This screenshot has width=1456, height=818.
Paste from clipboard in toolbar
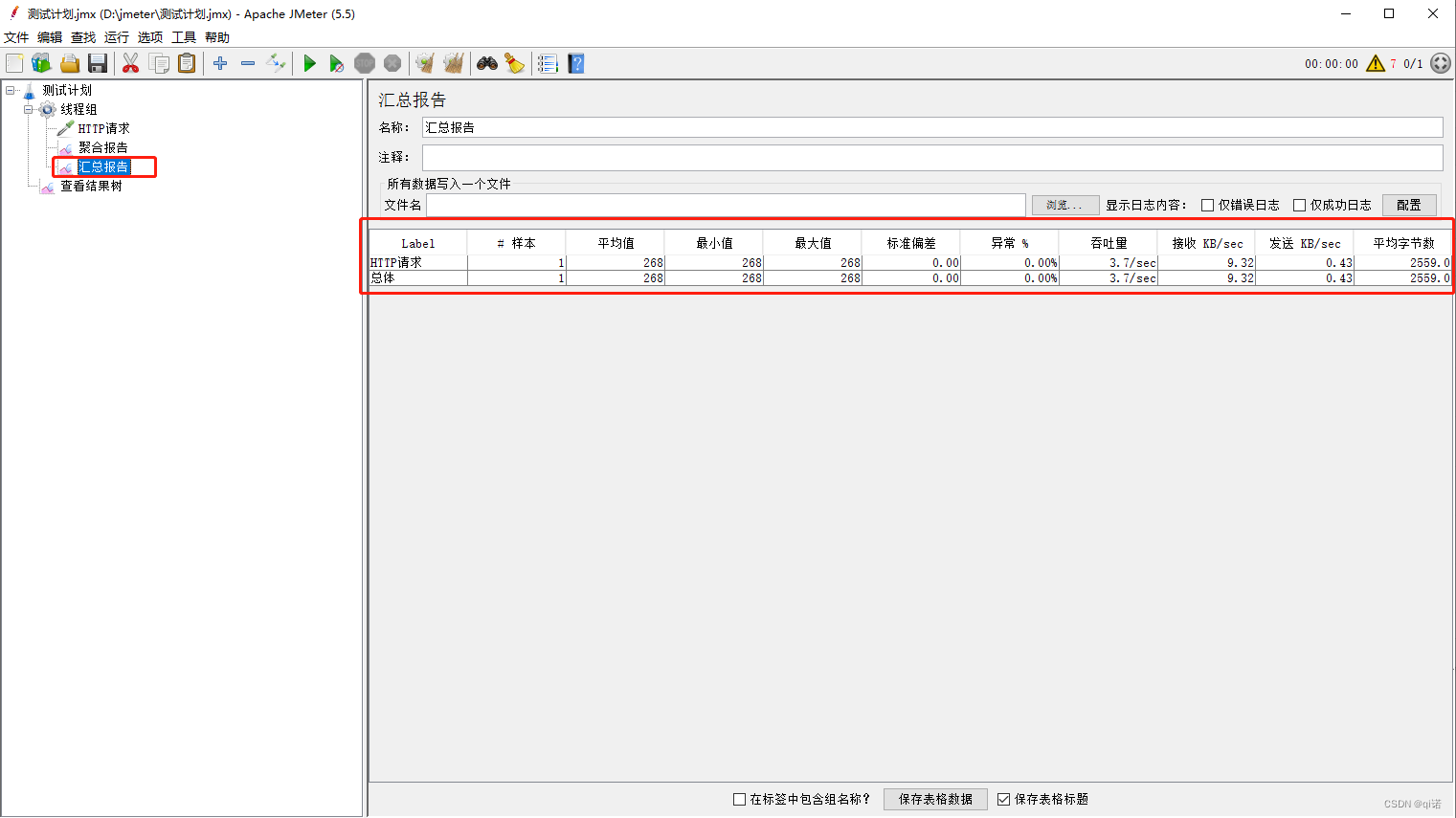187,63
